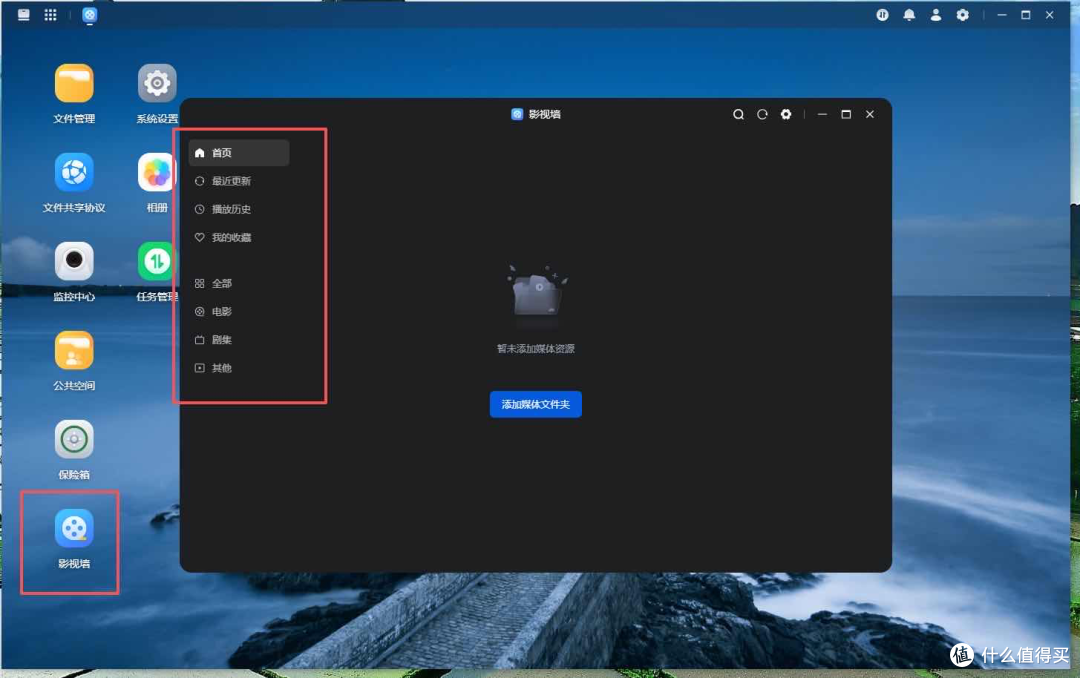This screenshot has width=1080, height=678.
Task: Click the desktop icon in top bar
Action: coord(23,14)
